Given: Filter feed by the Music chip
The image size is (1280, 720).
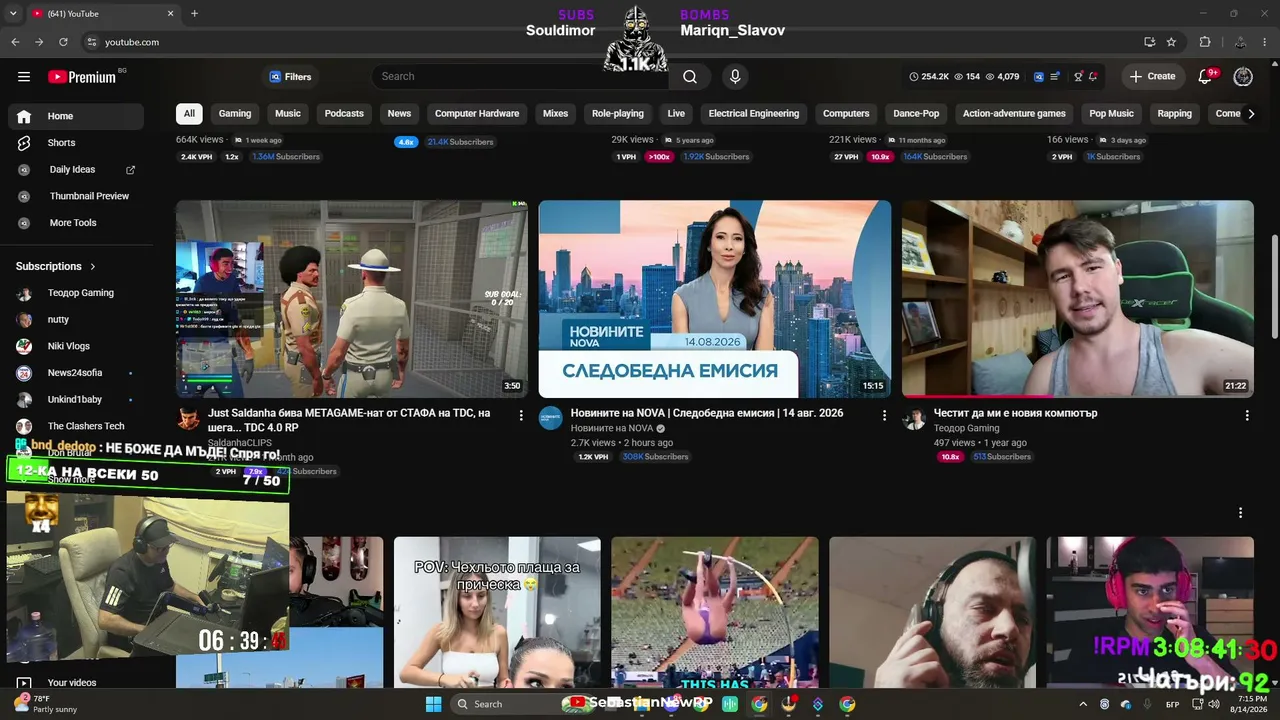Looking at the screenshot, I should tap(288, 114).
